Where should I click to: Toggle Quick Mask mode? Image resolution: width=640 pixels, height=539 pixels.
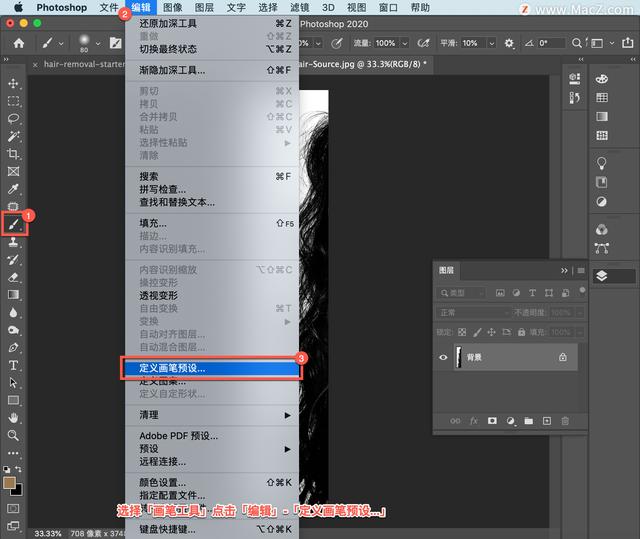[x=13, y=508]
